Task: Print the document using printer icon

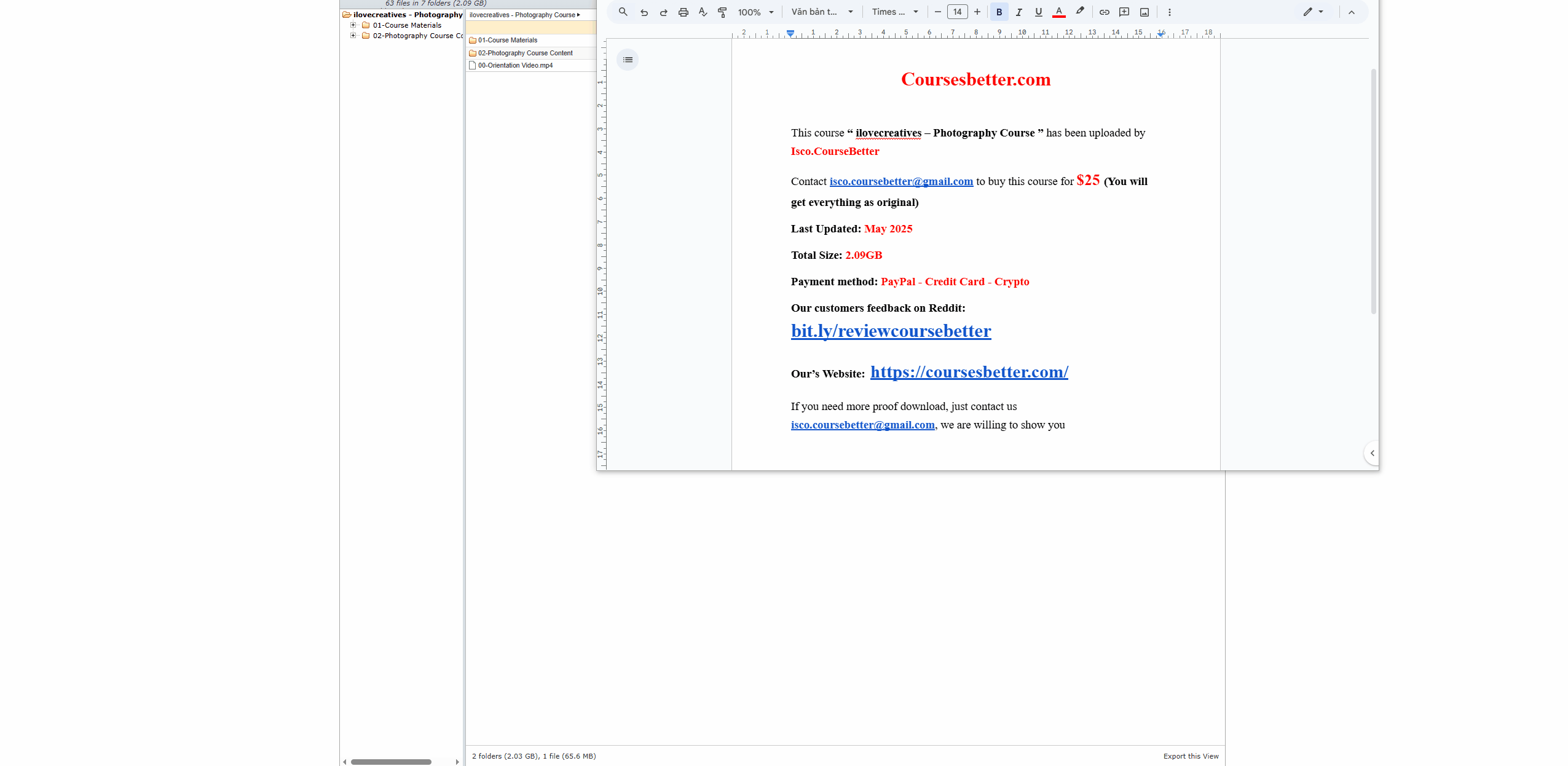Action: (x=683, y=12)
